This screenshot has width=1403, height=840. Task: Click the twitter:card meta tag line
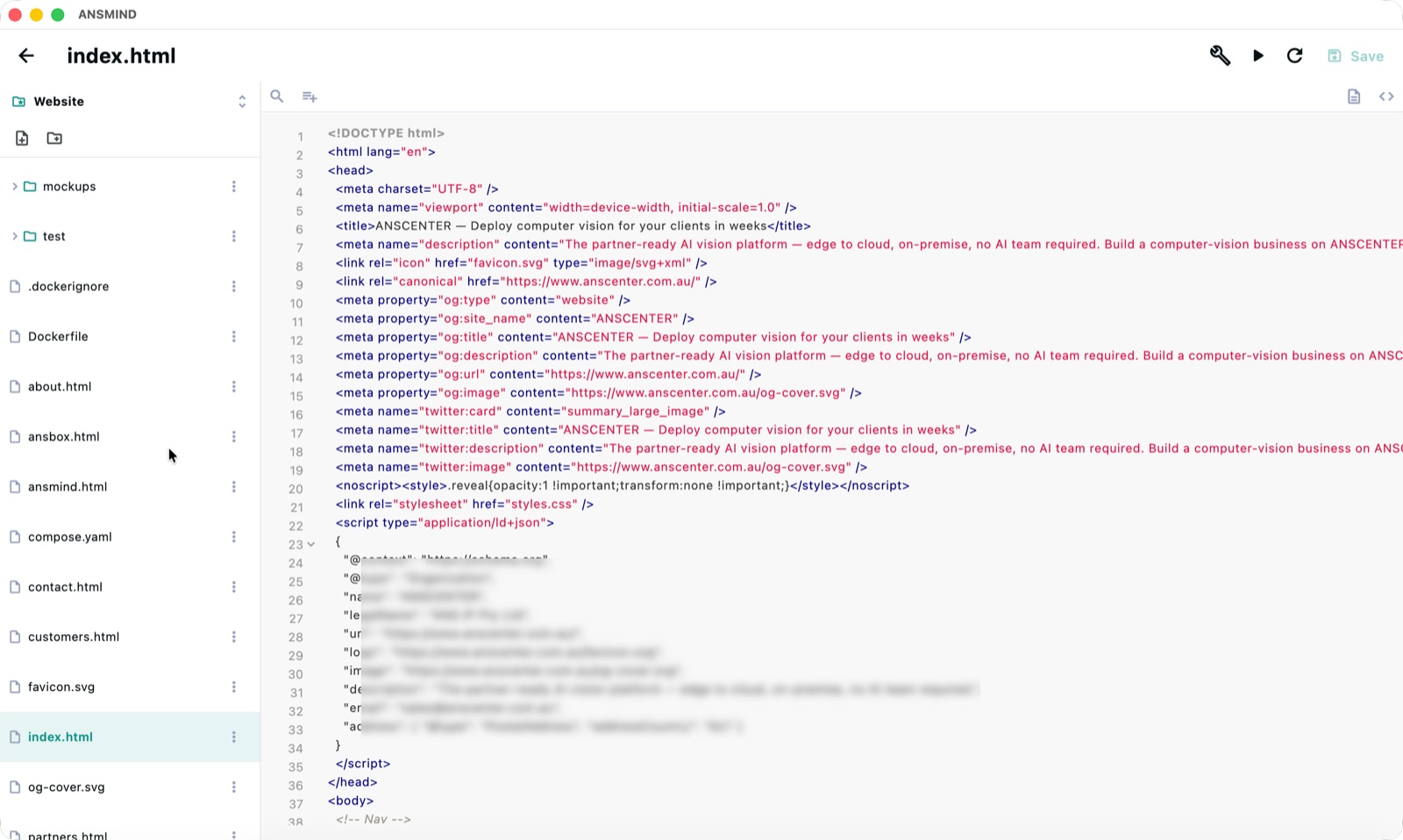coord(531,411)
